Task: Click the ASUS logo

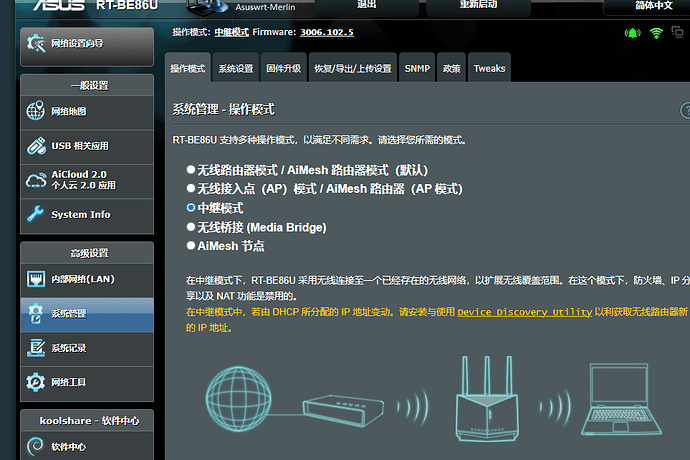Action: (x=59, y=5)
